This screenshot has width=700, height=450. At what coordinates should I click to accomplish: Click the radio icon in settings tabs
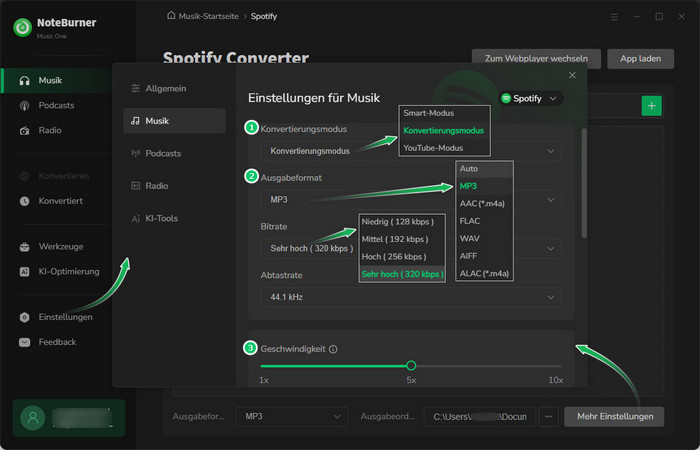(136, 186)
